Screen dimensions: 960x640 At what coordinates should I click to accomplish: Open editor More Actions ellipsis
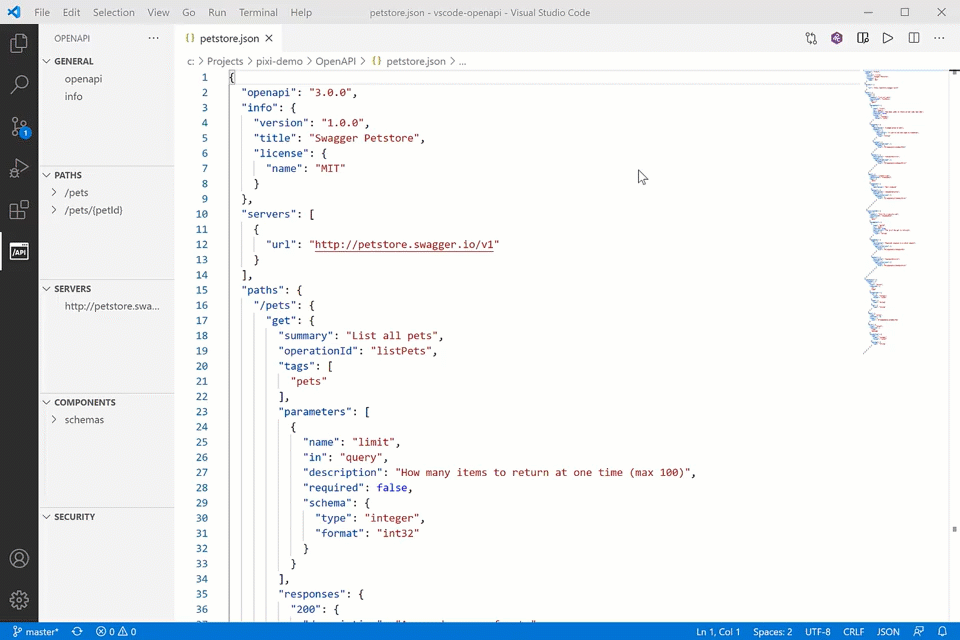[x=939, y=38]
